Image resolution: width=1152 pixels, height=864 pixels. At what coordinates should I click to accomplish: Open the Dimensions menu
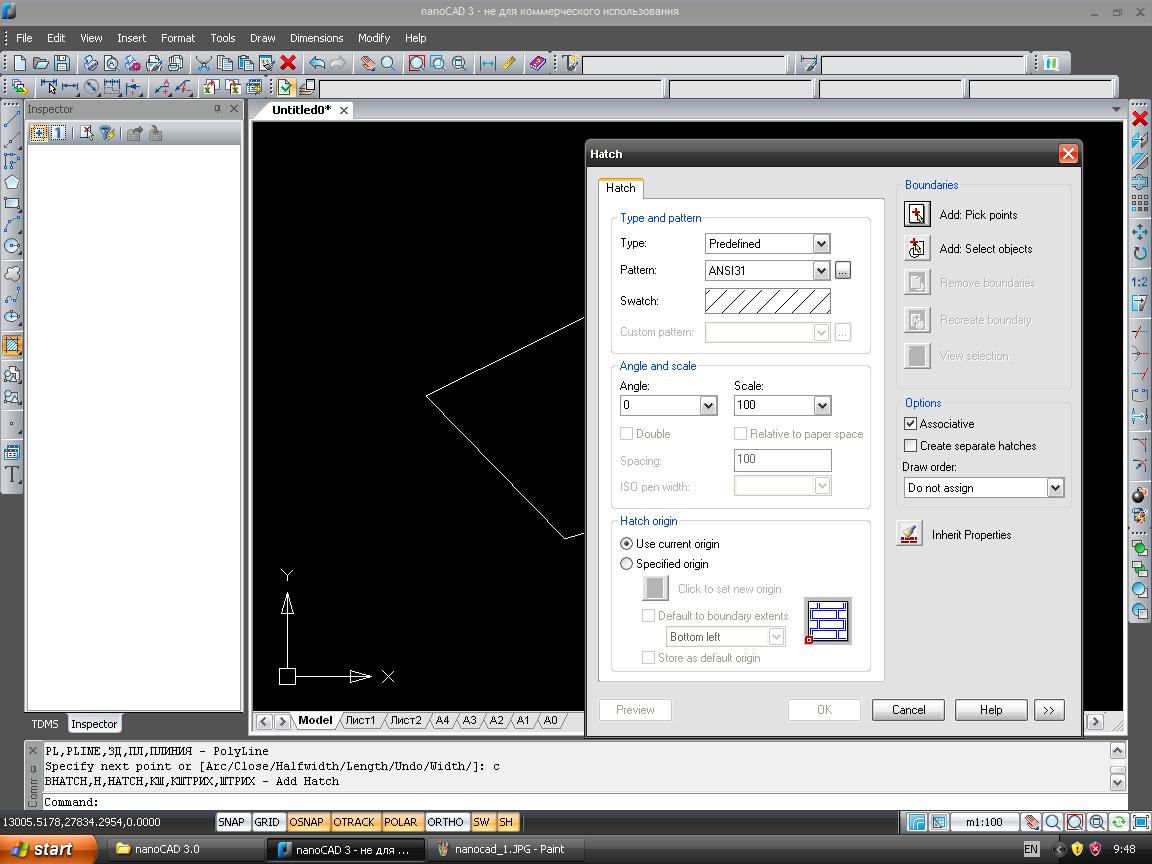(x=317, y=38)
